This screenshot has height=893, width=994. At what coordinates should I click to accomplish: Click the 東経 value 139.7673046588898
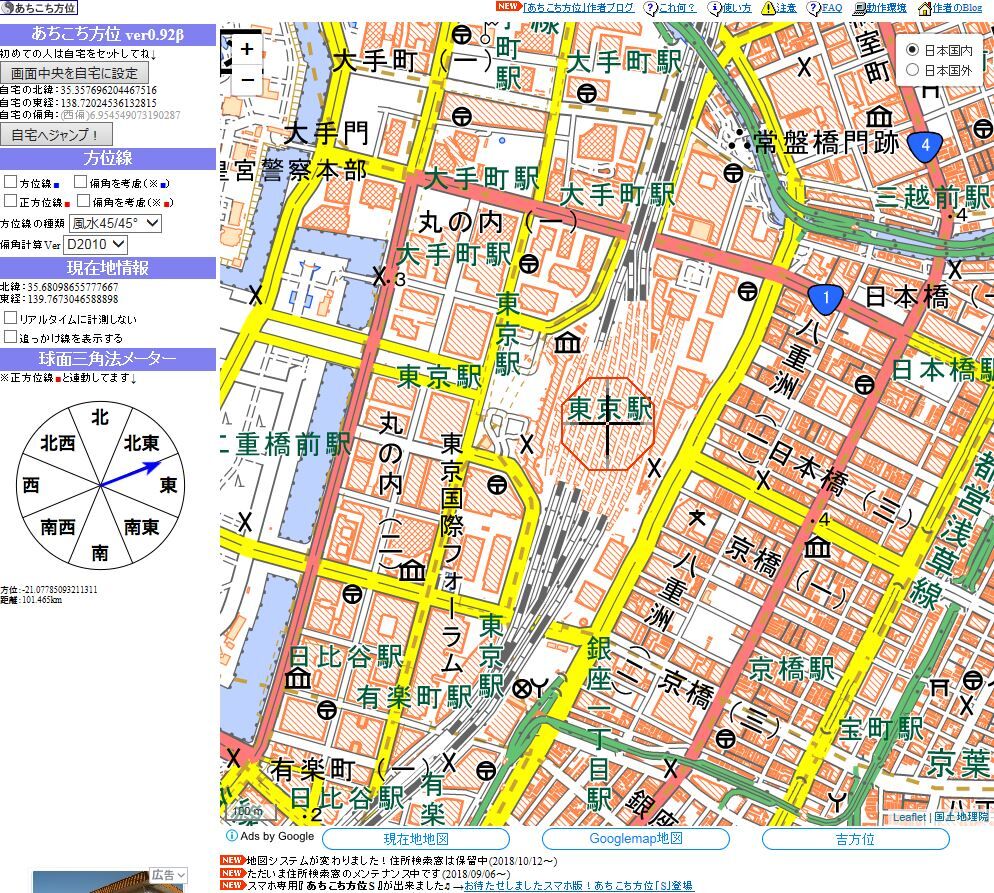click(73, 299)
